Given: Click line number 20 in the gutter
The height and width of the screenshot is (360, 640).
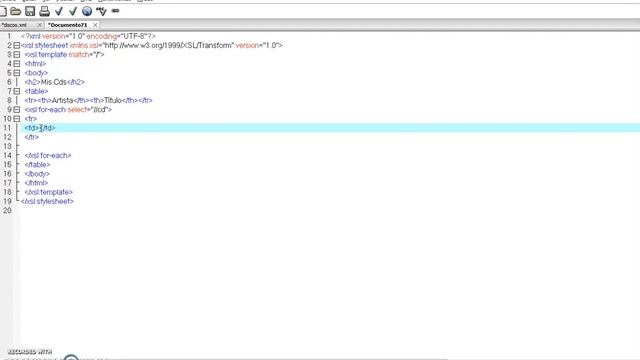Looking at the screenshot, I should pos(7,211).
